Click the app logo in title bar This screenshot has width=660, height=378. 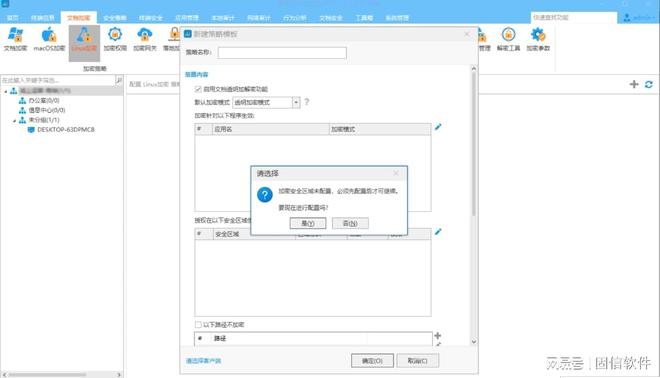(5, 4)
